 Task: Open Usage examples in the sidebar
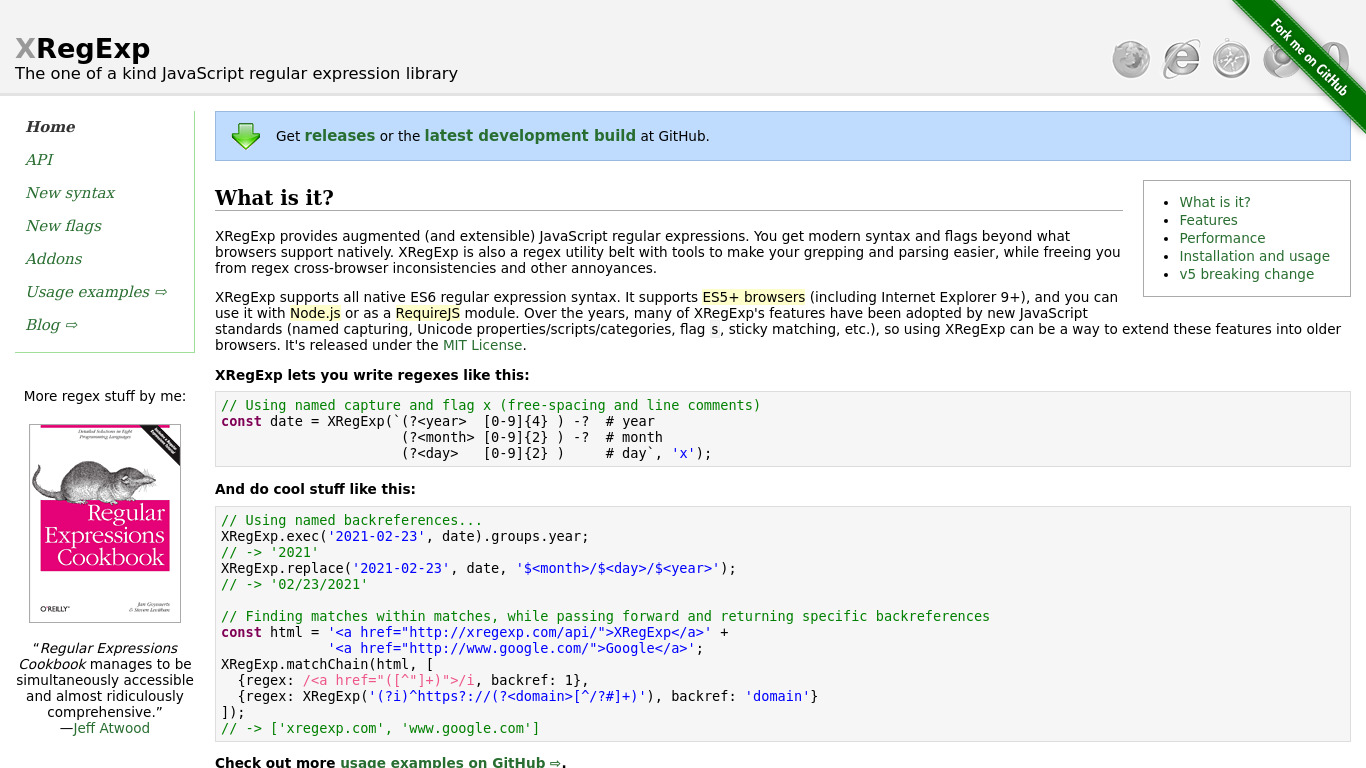97,292
